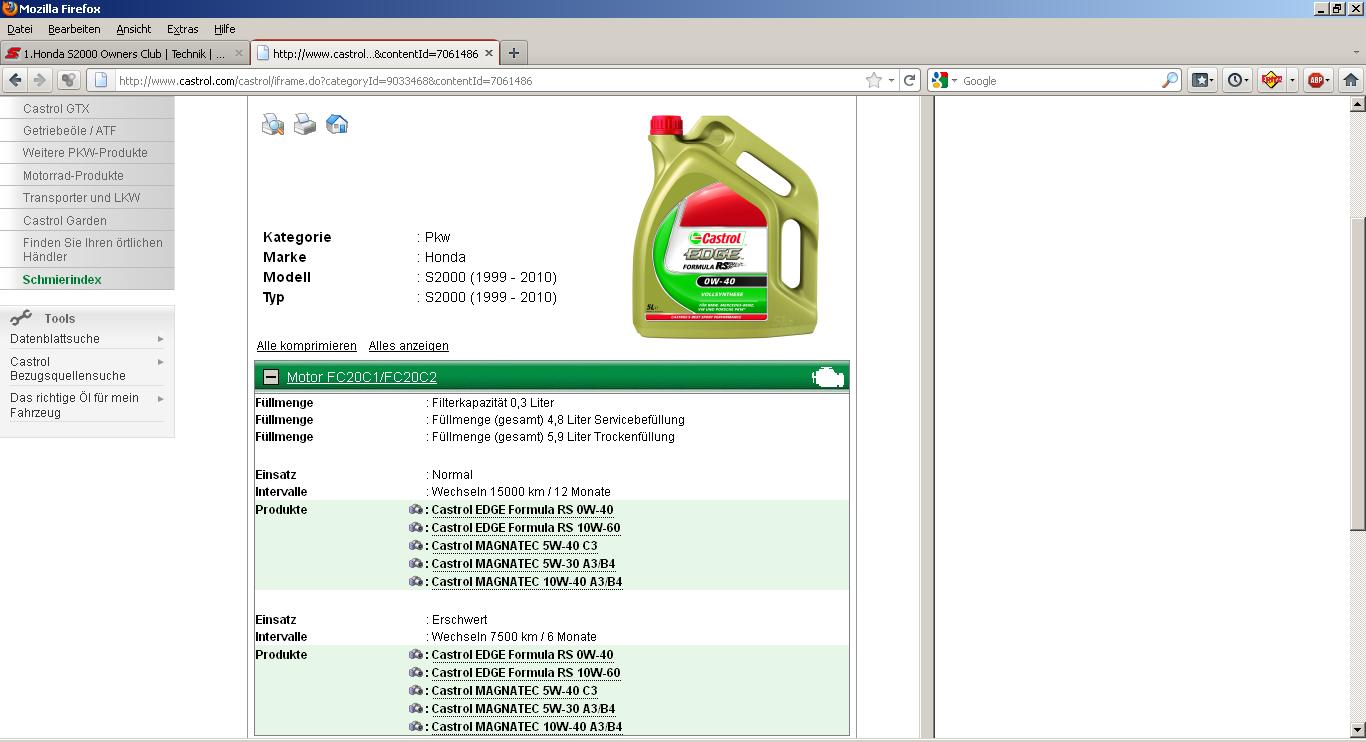Click the Google search input field
1366x742 pixels.
tap(1060, 80)
